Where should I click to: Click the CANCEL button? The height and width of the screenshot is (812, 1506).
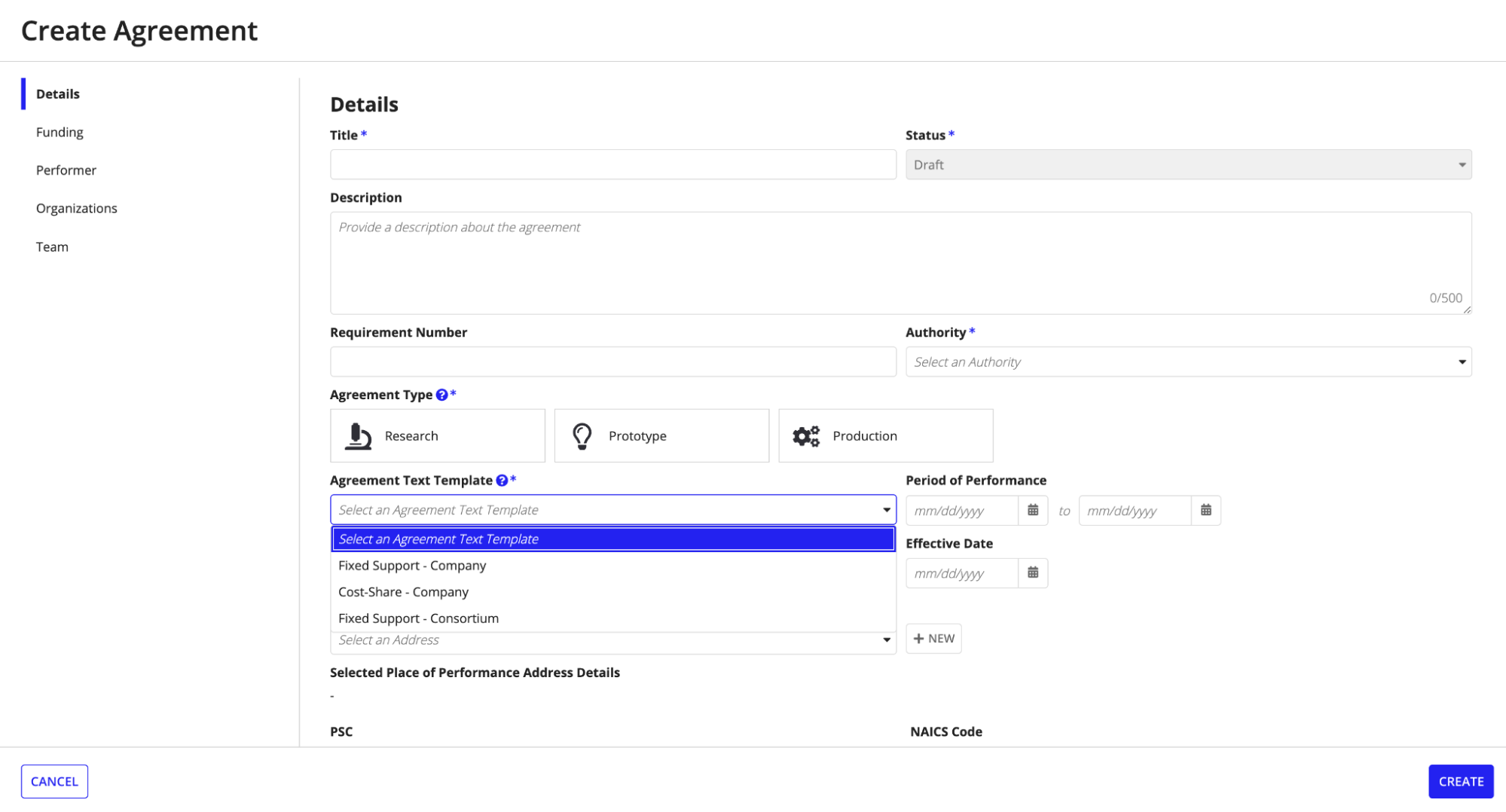pos(54,782)
